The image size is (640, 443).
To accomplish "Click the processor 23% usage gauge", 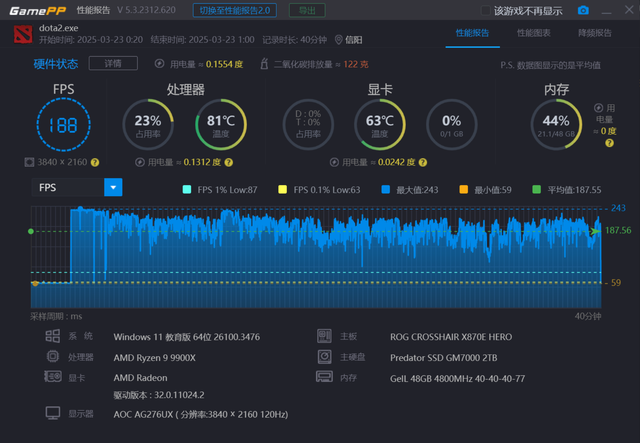I will pos(148,125).
